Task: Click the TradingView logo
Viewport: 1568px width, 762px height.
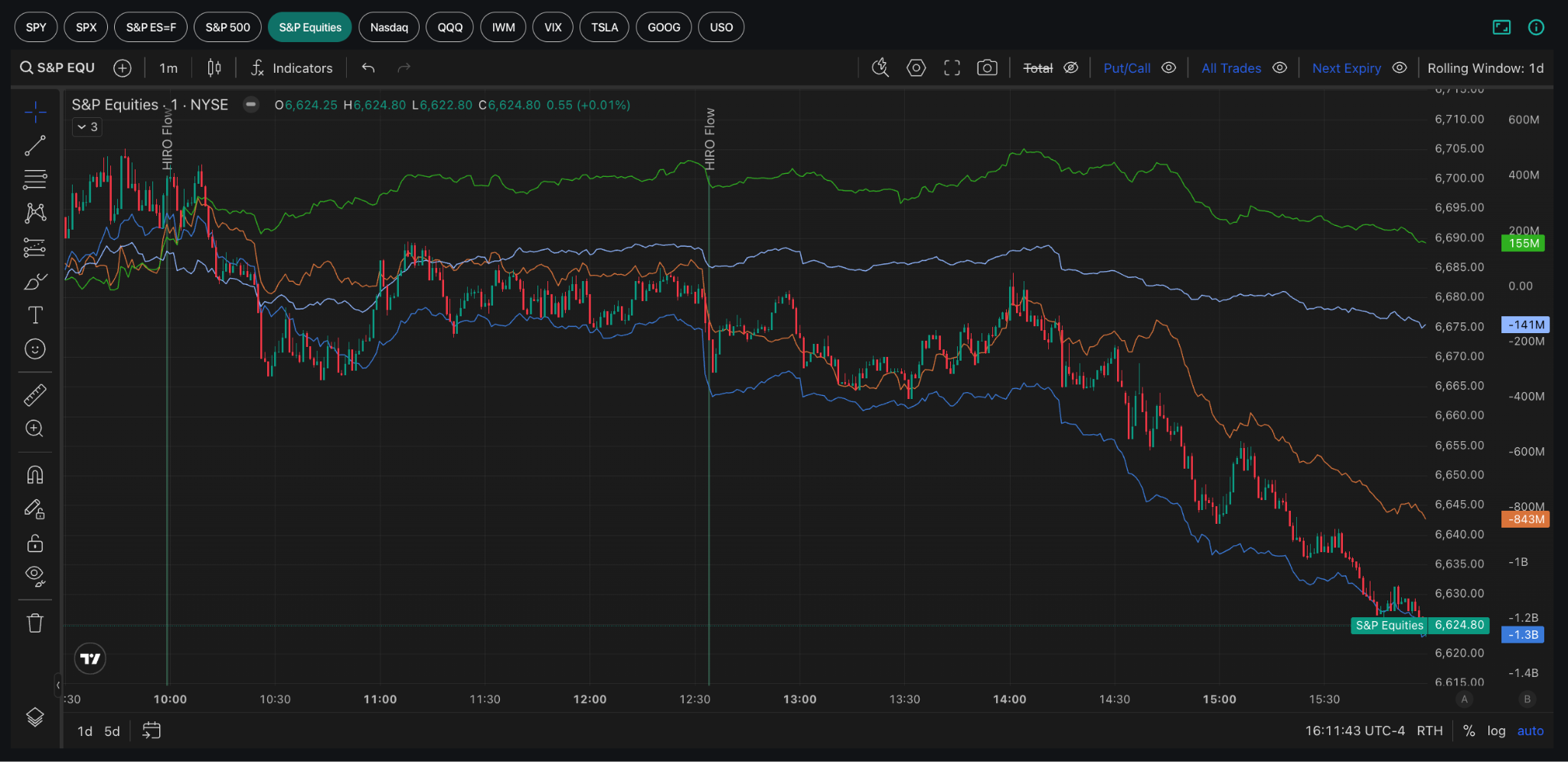Action: pyautogui.click(x=90, y=659)
